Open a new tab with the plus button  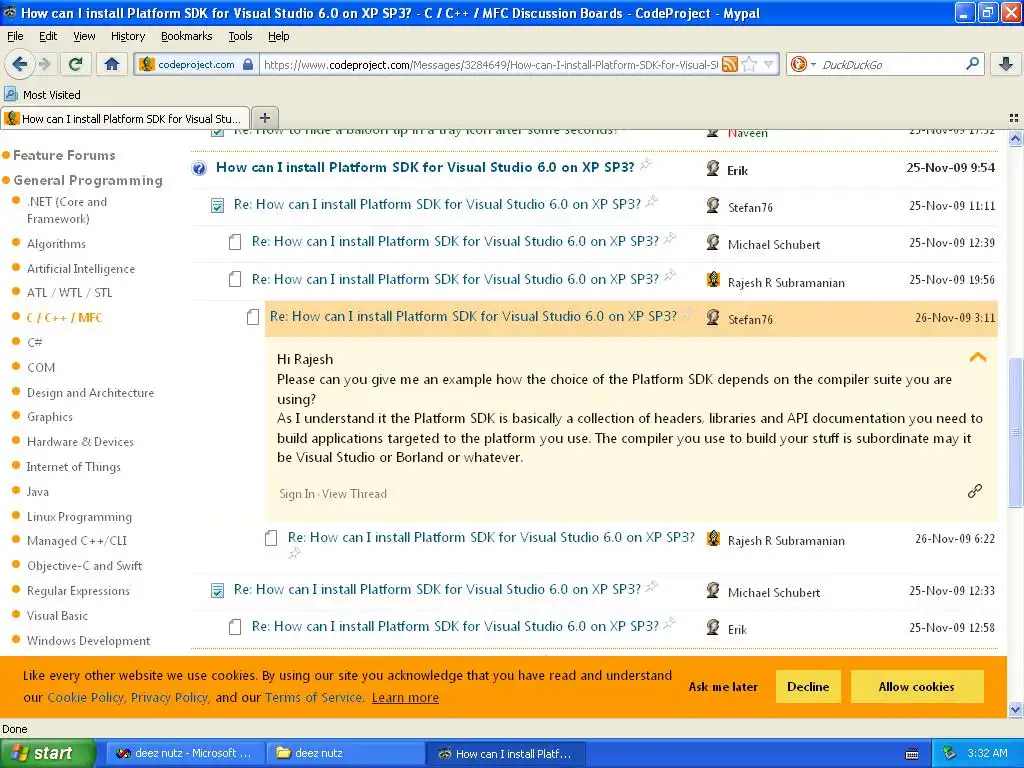tap(264, 118)
